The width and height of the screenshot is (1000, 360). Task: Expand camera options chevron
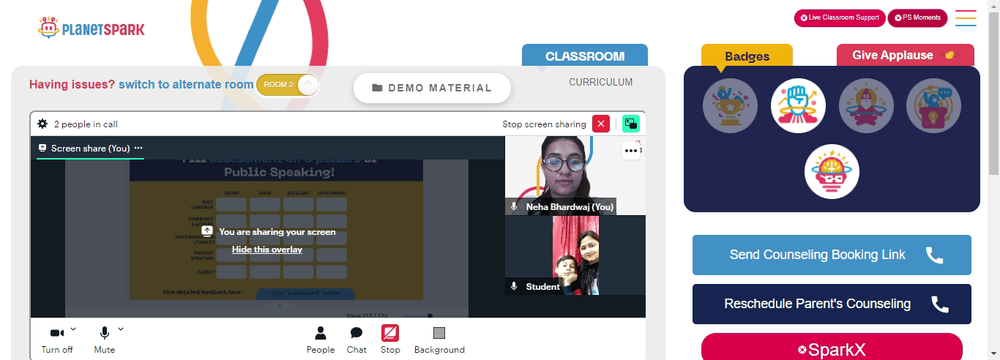[73, 329]
